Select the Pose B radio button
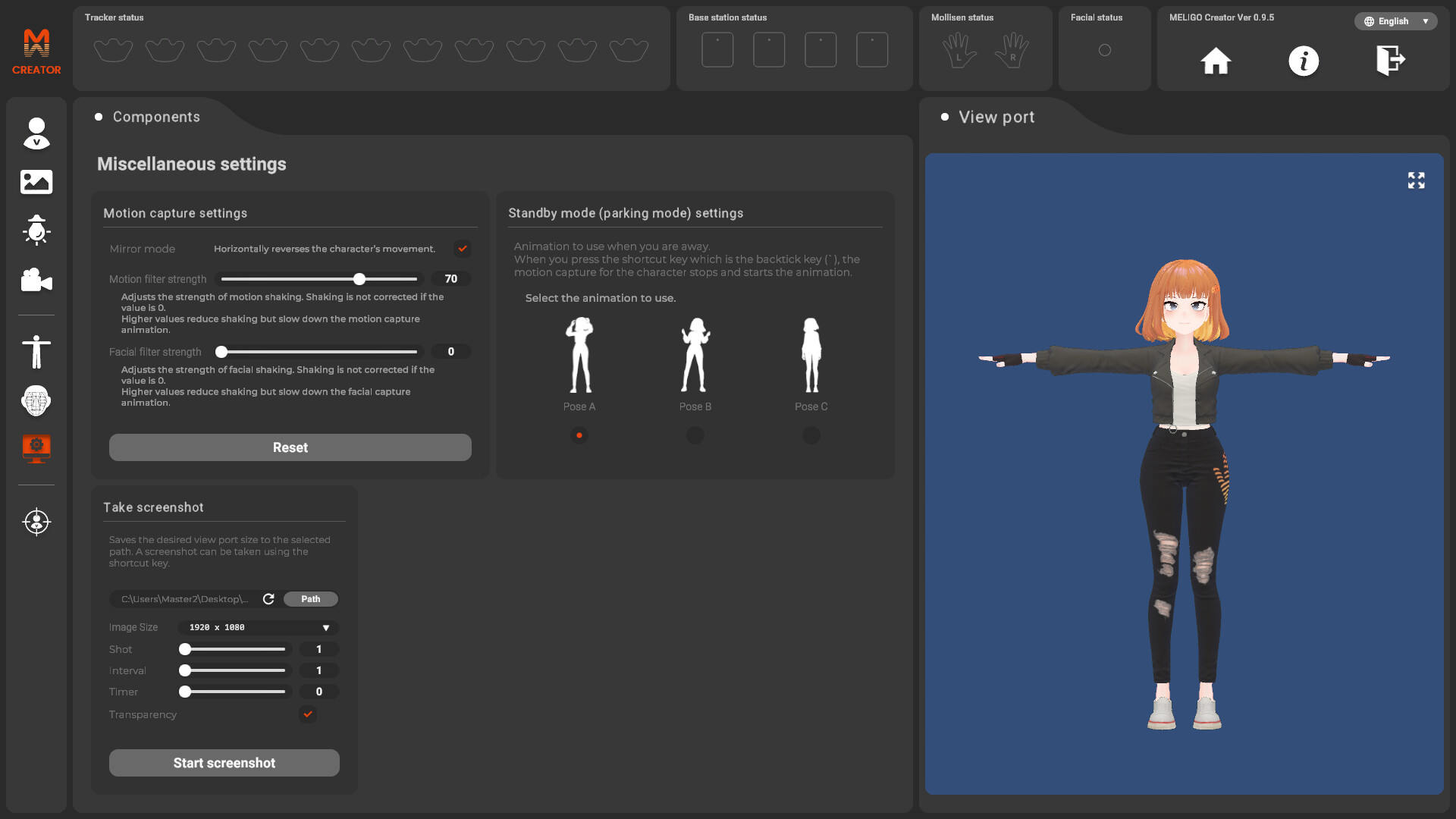The image size is (1456, 819). pyautogui.click(x=695, y=435)
